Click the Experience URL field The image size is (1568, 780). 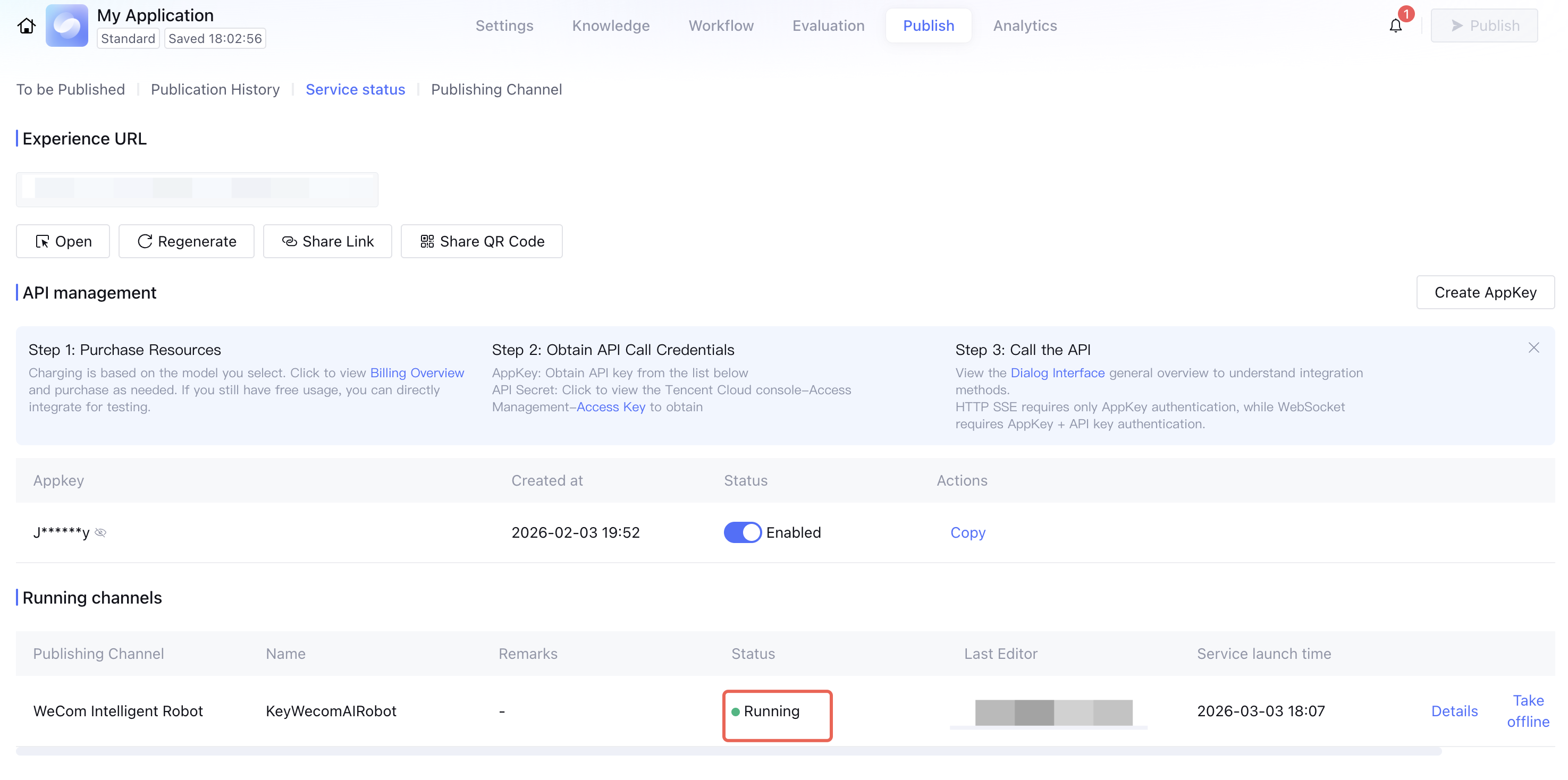[x=197, y=189]
